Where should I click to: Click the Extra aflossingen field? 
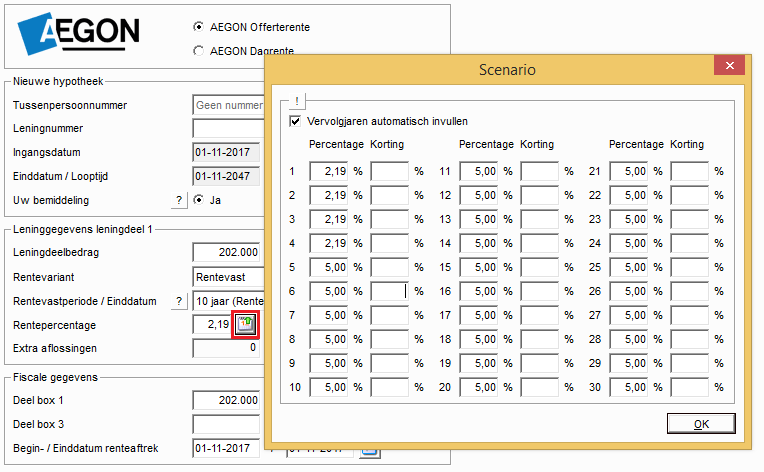tap(226, 348)
